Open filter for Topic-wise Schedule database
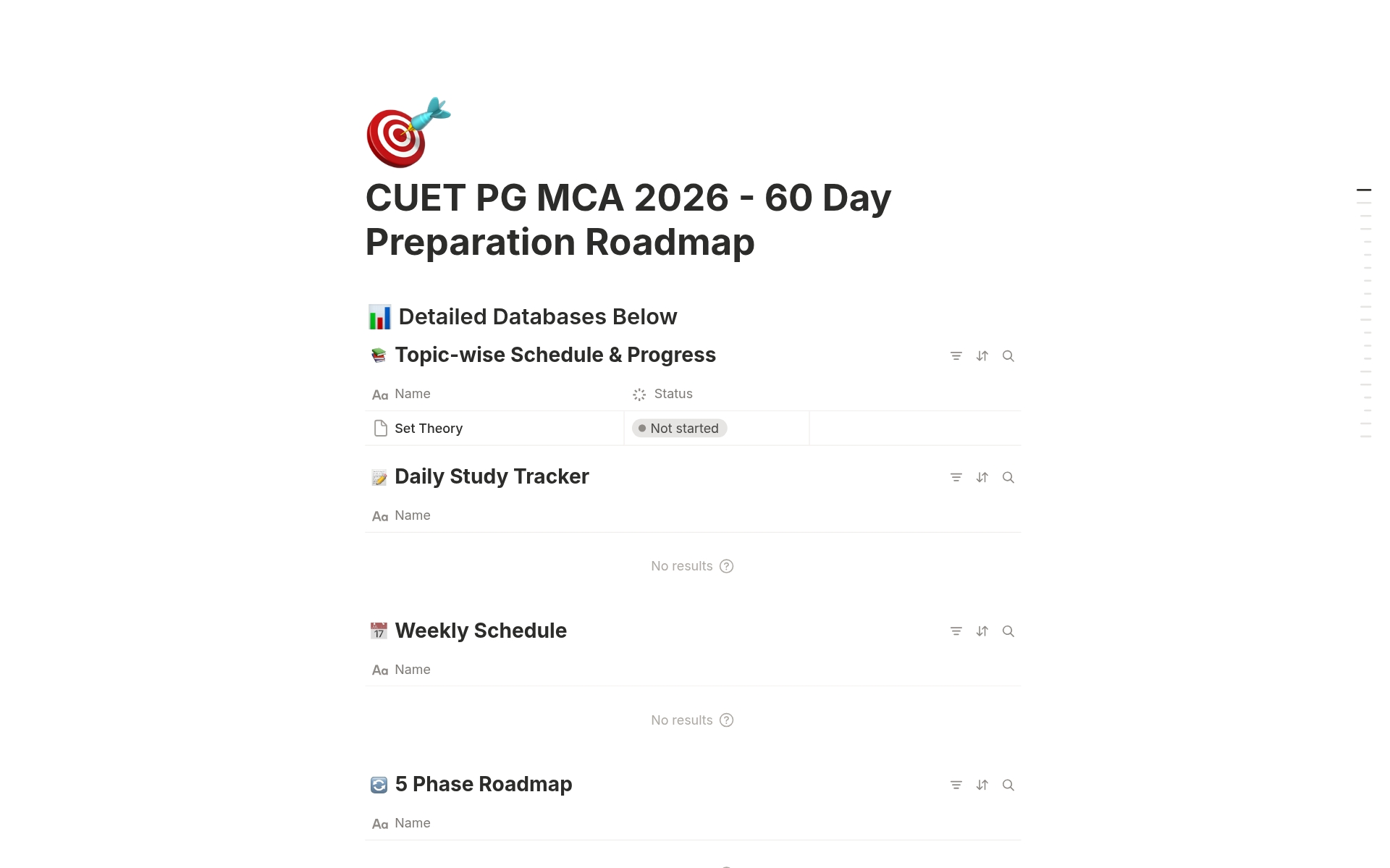This screenshot has height=868, width=1390. (956, 356)
